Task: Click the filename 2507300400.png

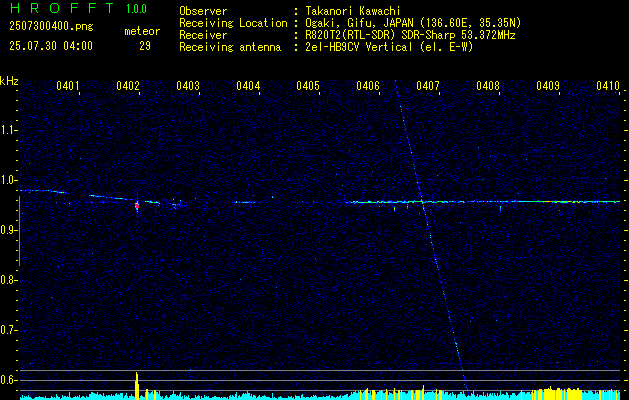Action: click(51, 27)
